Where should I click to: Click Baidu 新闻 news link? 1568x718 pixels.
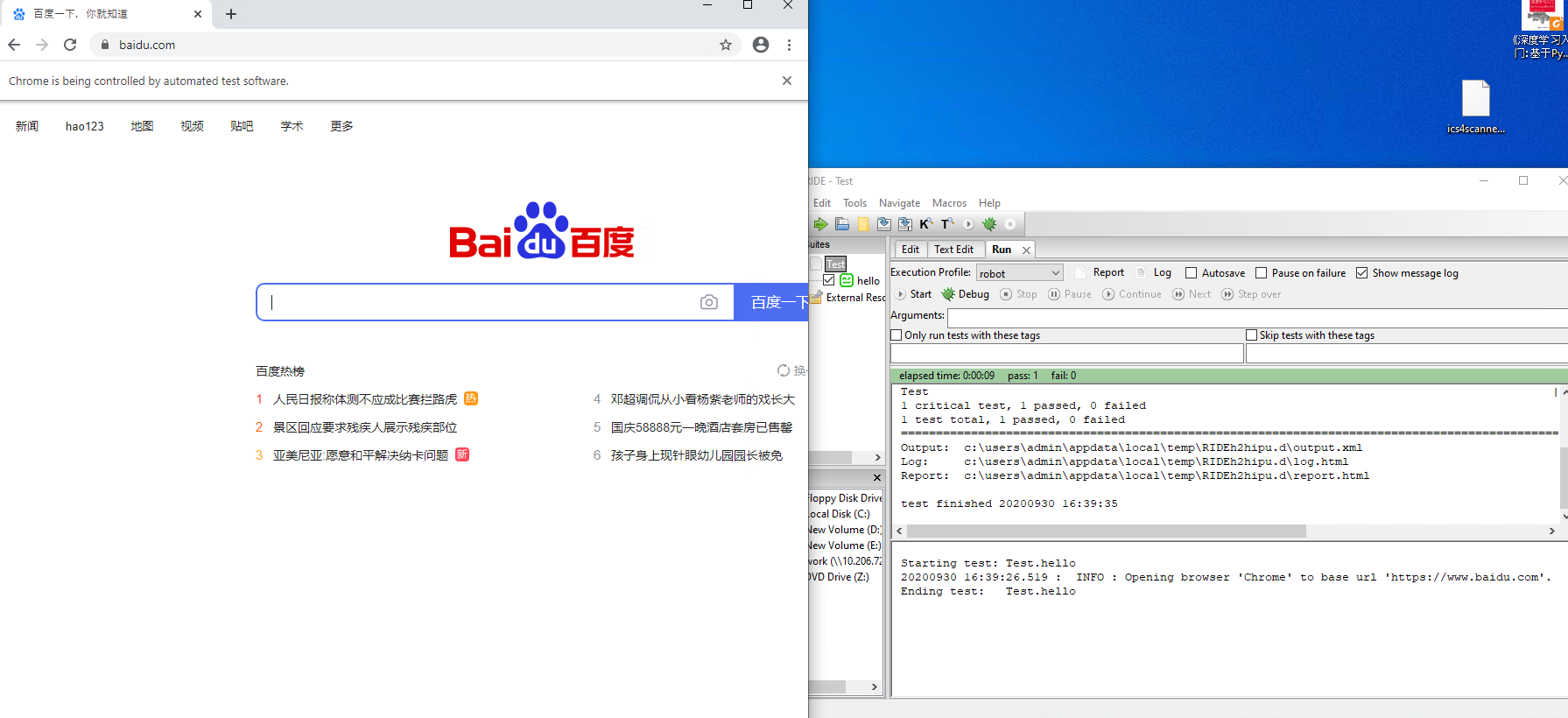click(x=27, y=126)
